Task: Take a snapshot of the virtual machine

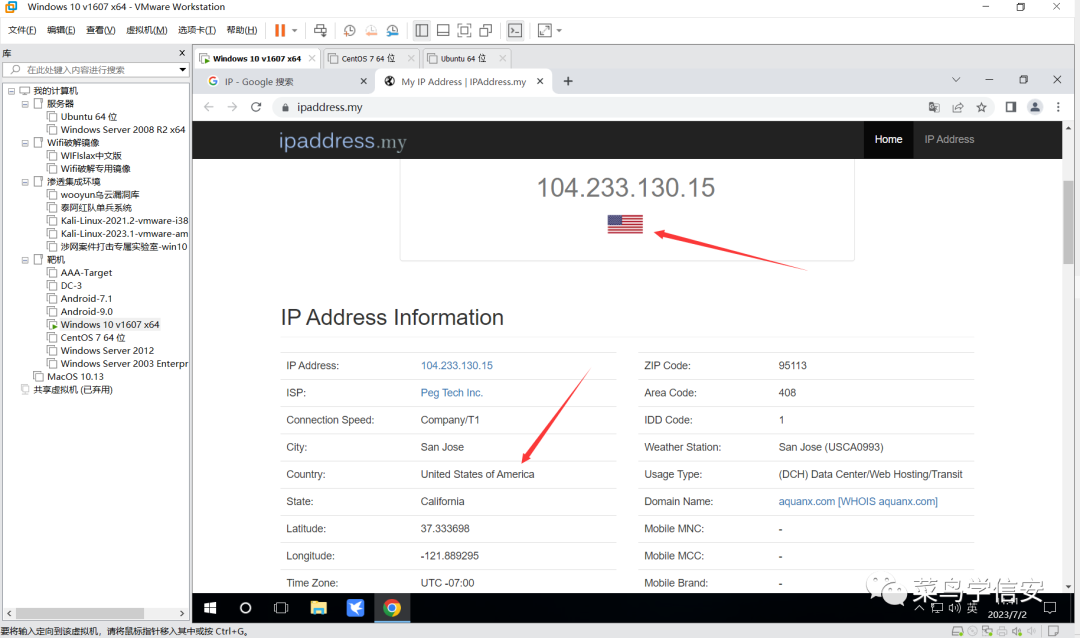Action: pyautogui.click(x=349, y=30)
